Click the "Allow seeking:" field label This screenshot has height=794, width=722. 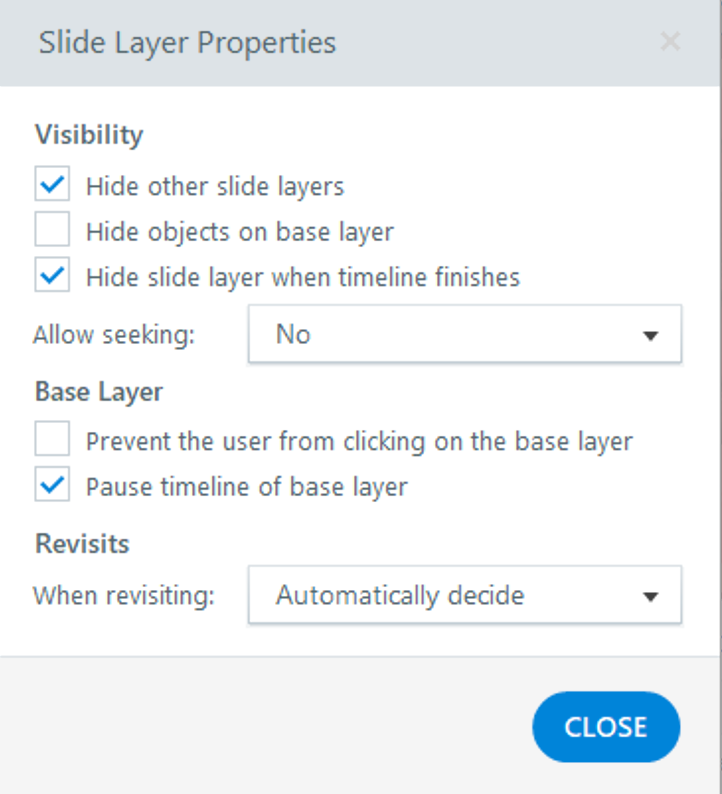[x=114, y=335]
